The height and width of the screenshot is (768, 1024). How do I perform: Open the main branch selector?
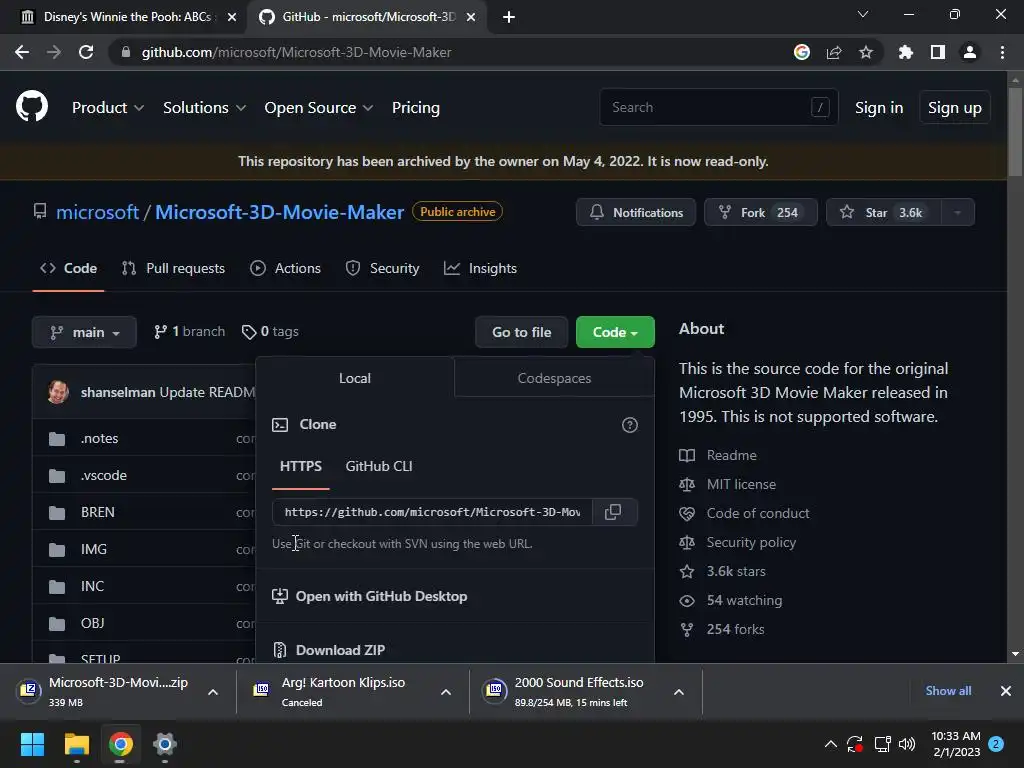pyautogui.click(x=84, y=332)
